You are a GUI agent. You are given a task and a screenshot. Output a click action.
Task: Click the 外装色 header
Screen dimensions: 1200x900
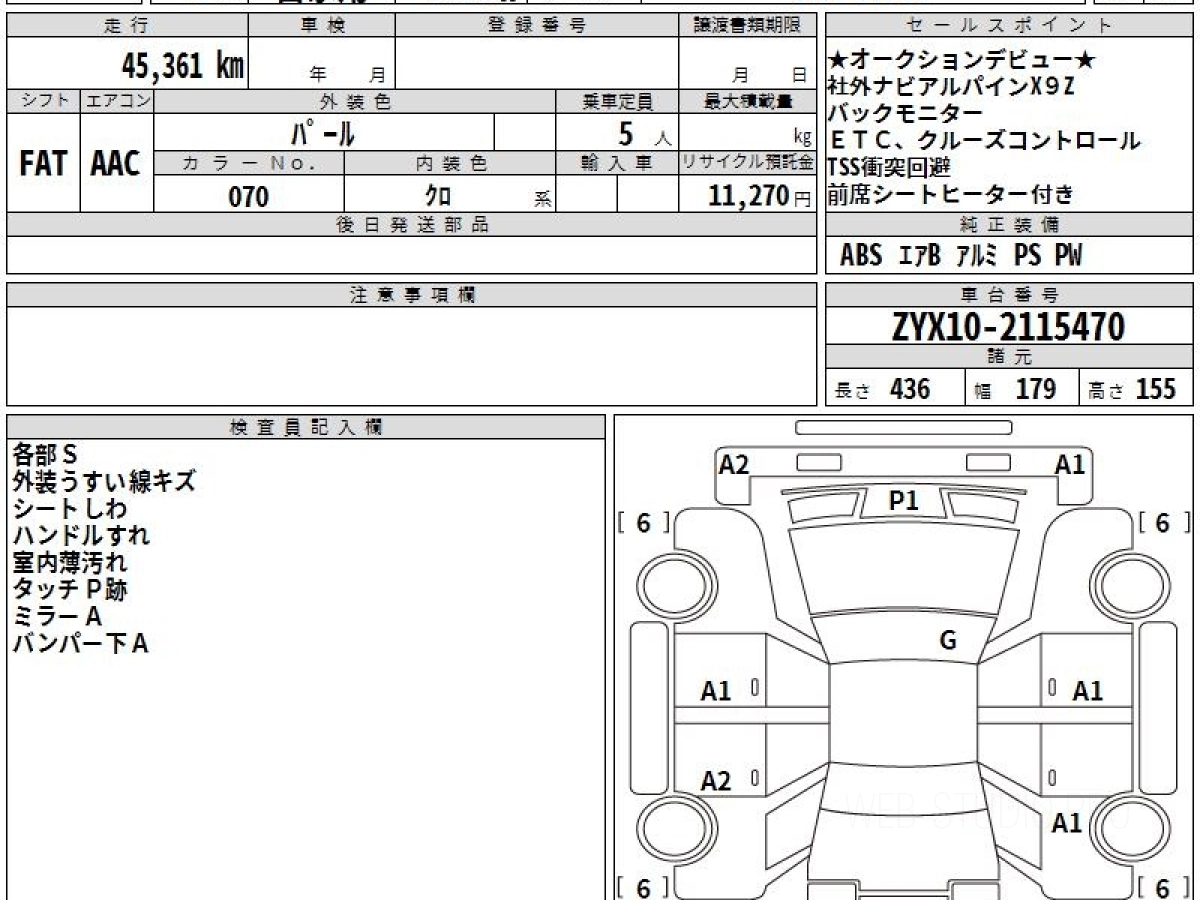355,101
